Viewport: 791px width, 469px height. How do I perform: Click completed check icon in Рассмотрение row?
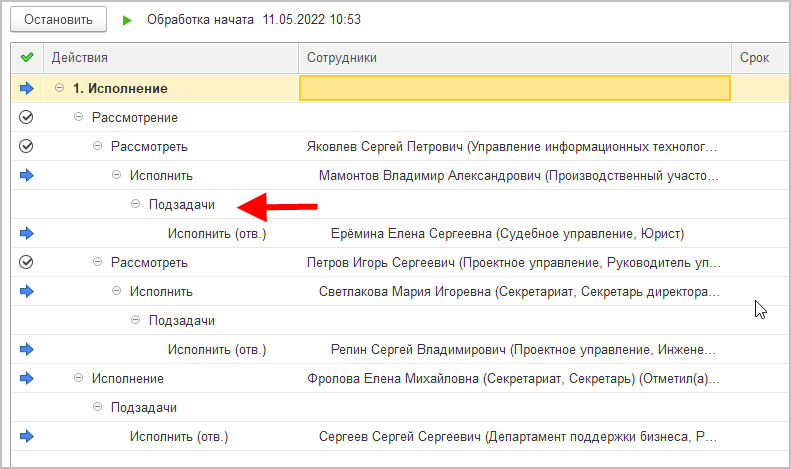click(x=27, y=117)
